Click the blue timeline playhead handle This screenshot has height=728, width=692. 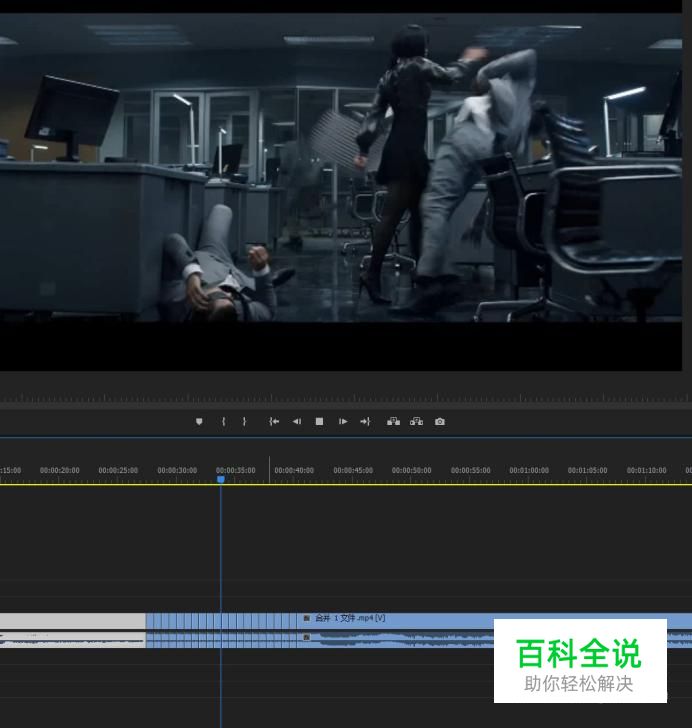coord(221,479)
